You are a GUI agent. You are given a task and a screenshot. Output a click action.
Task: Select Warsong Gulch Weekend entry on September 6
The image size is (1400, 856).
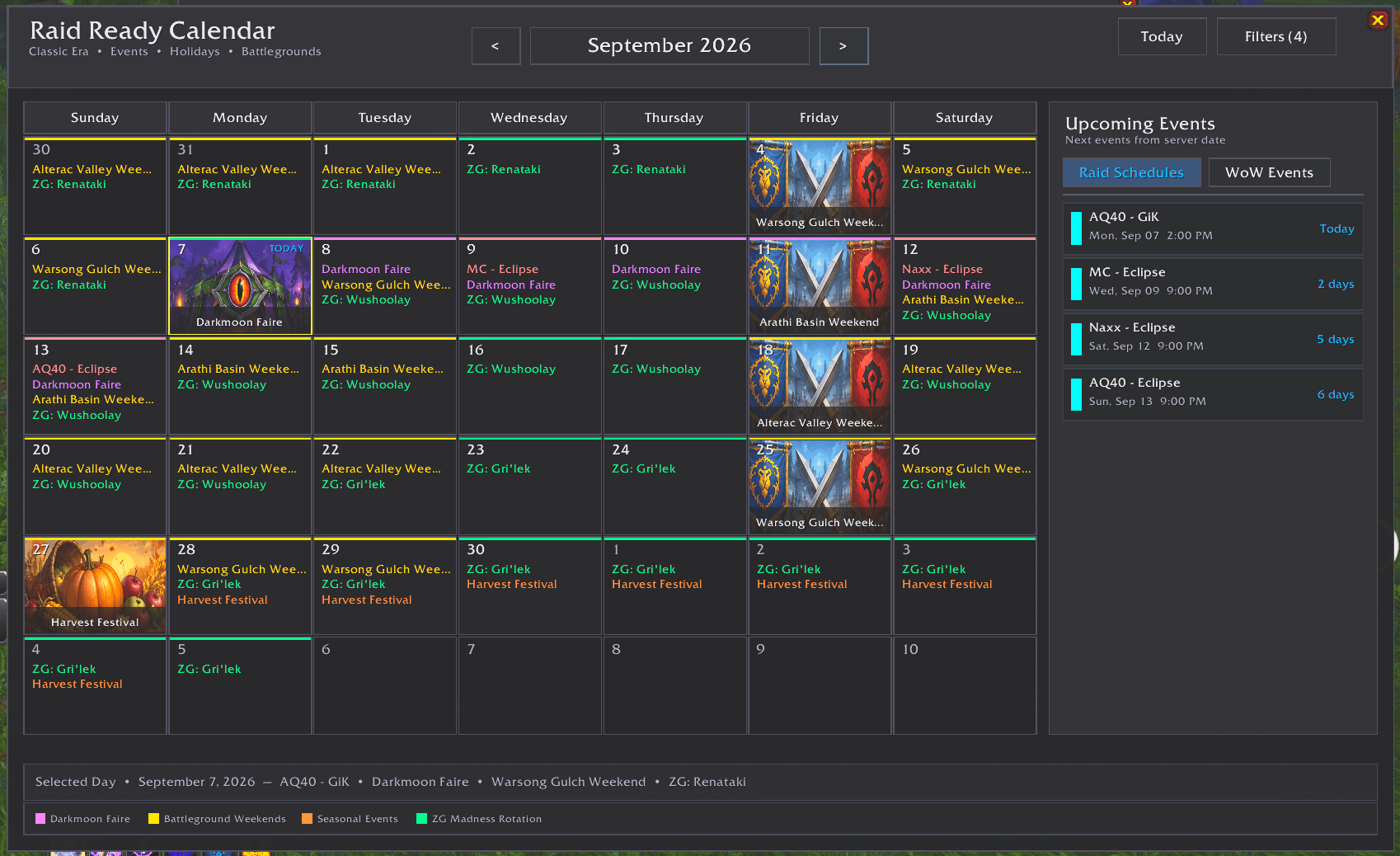click(96, 270)
